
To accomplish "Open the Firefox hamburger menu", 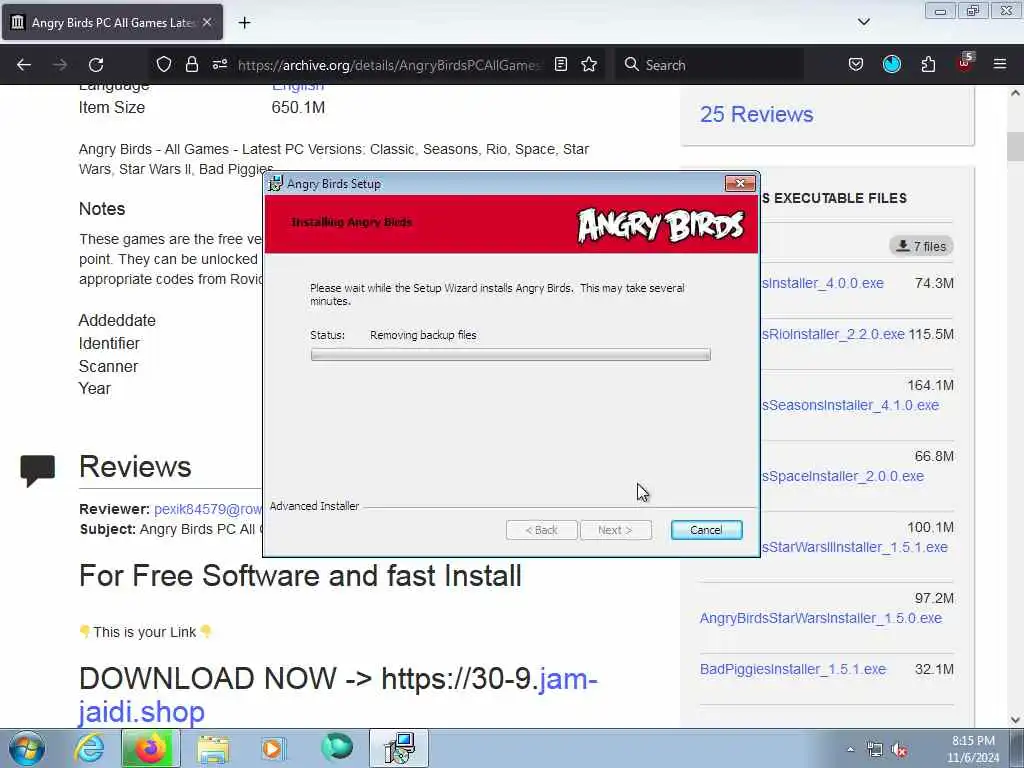I will [x=1000, y=64].
